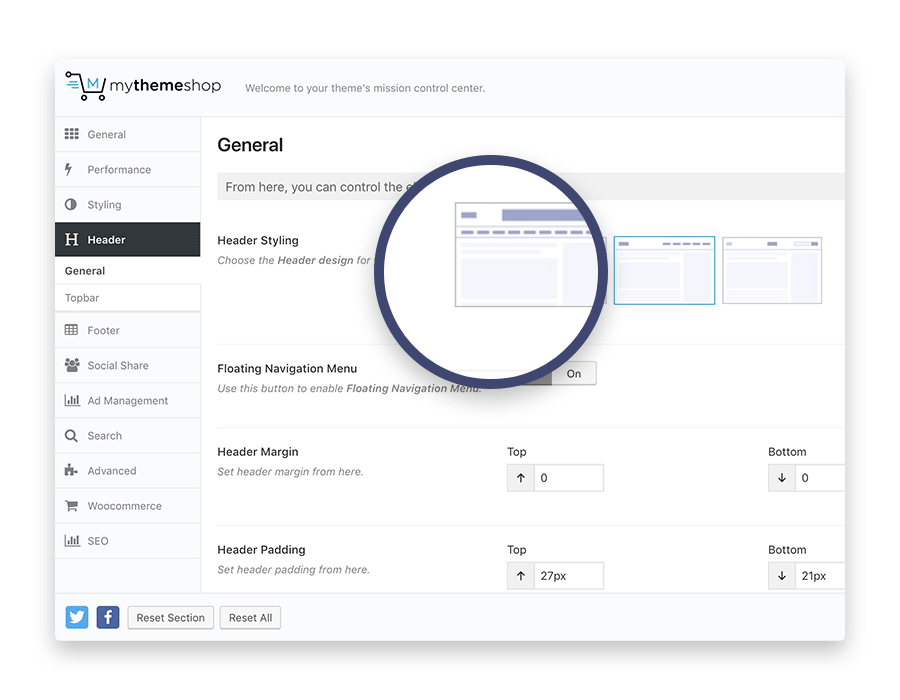The height and width of the screenshot is (700, 900).
Task: Click the General grid icon in sidebar
Action: [x=71, y=134]
